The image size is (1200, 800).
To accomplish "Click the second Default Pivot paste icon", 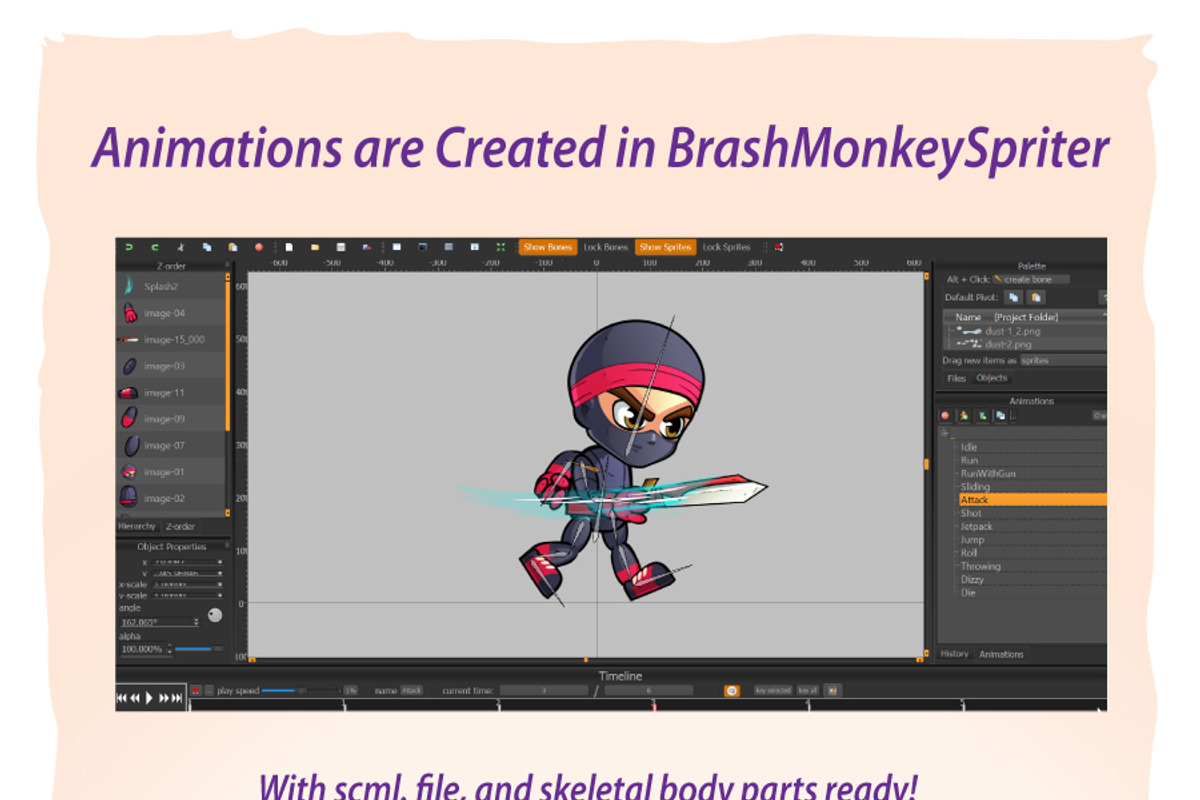I will (1036, 297).
